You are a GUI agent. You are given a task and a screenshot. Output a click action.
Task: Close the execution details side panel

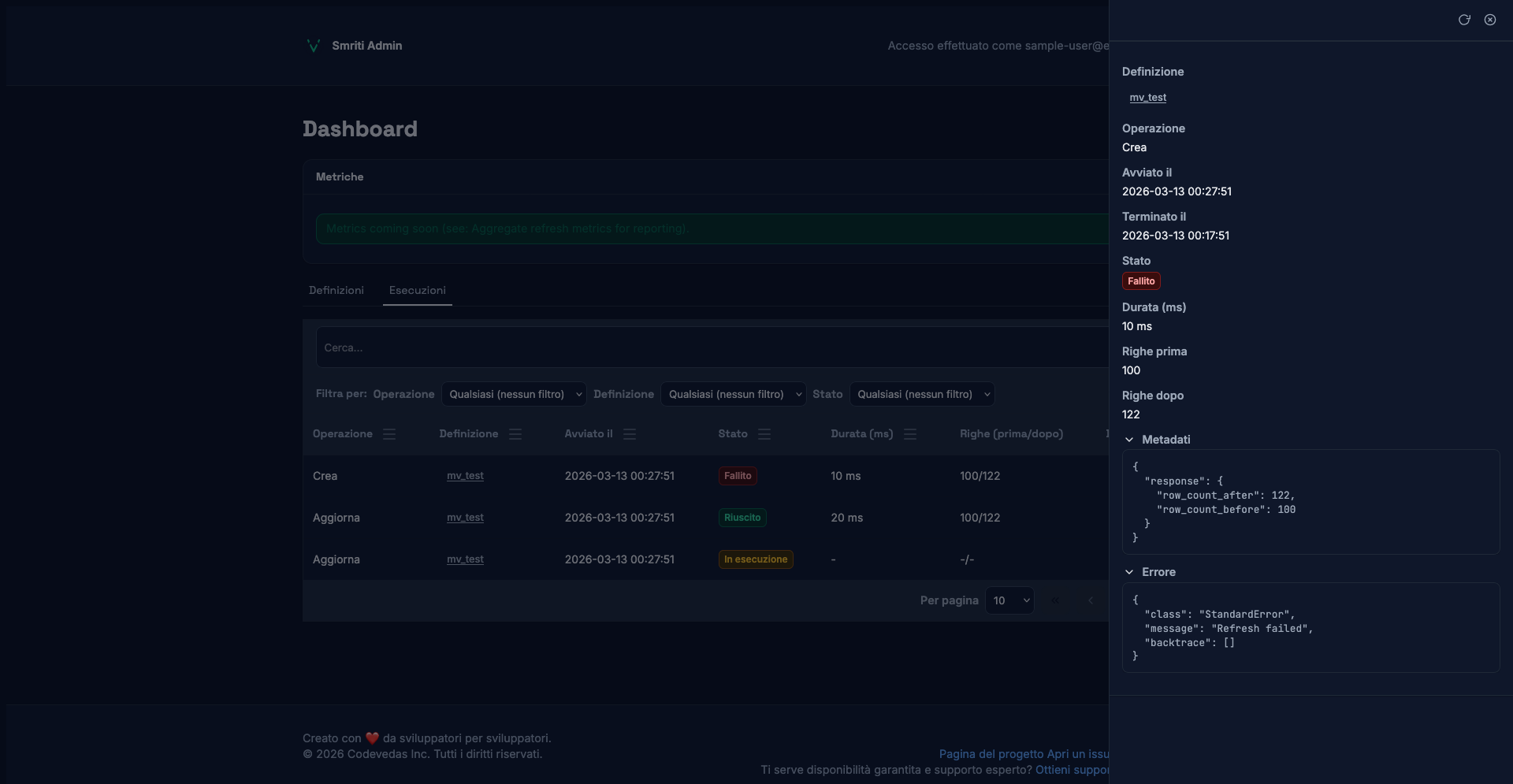click(x=1490, y=20)
